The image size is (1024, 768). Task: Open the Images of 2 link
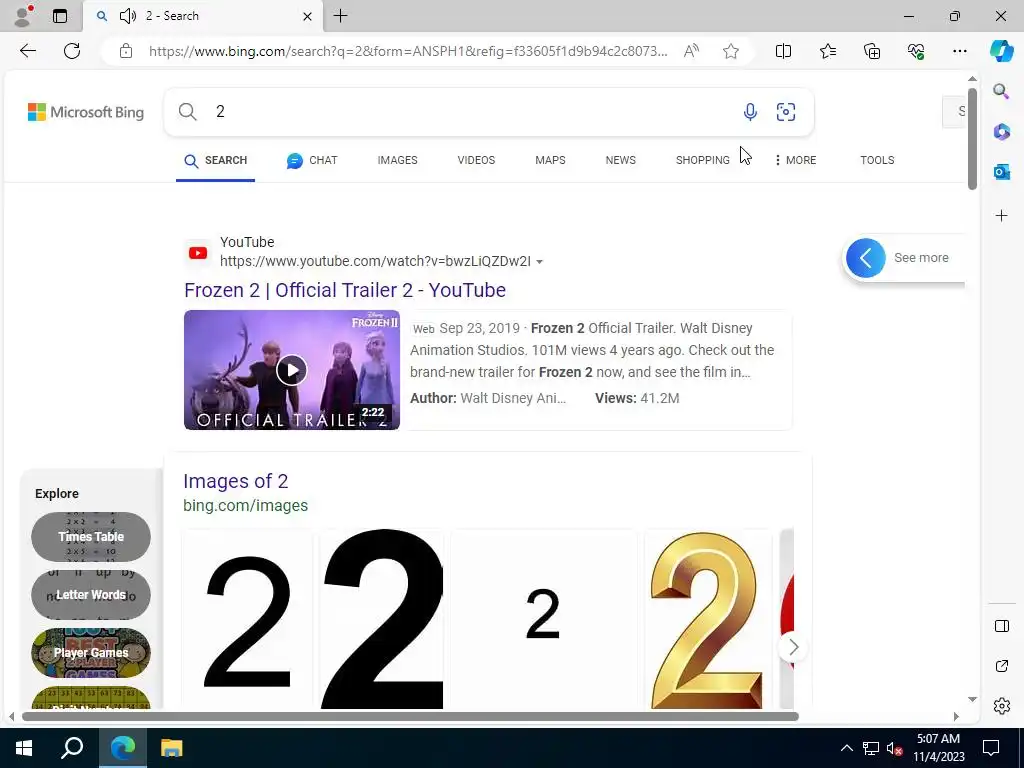point(235,481)
